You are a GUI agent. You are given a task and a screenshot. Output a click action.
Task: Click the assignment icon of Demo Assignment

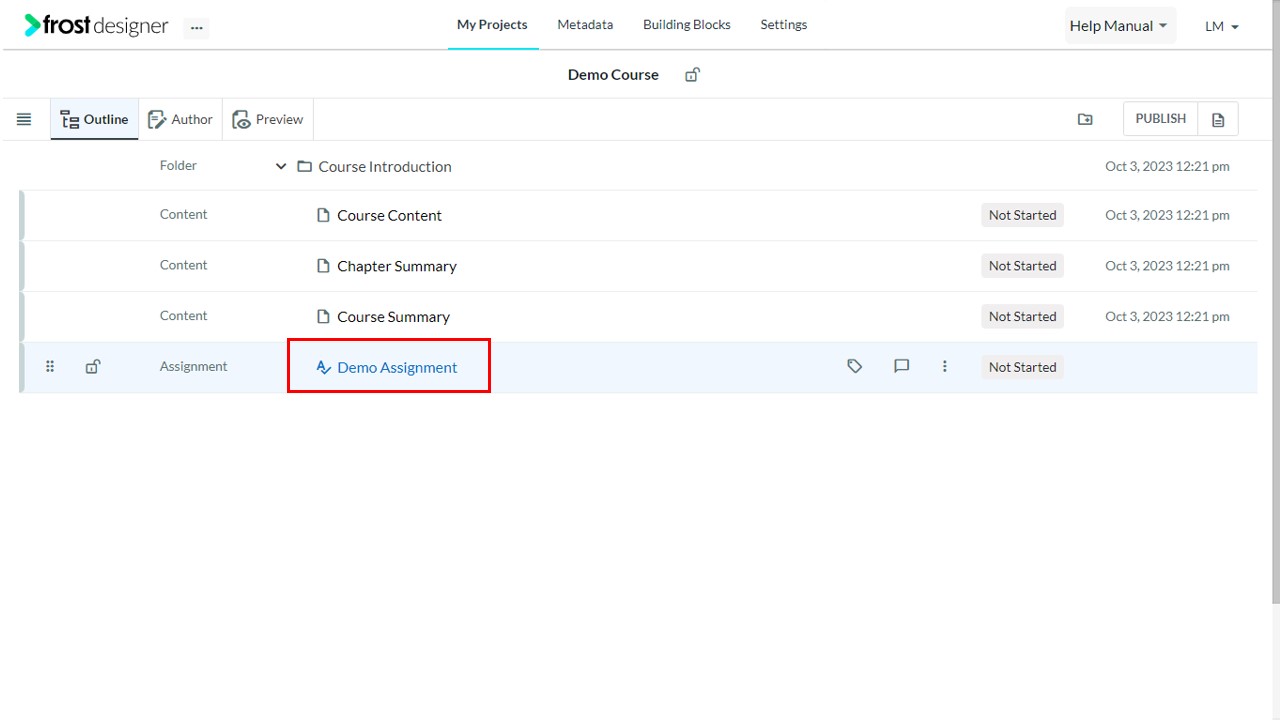click(323, 367)
